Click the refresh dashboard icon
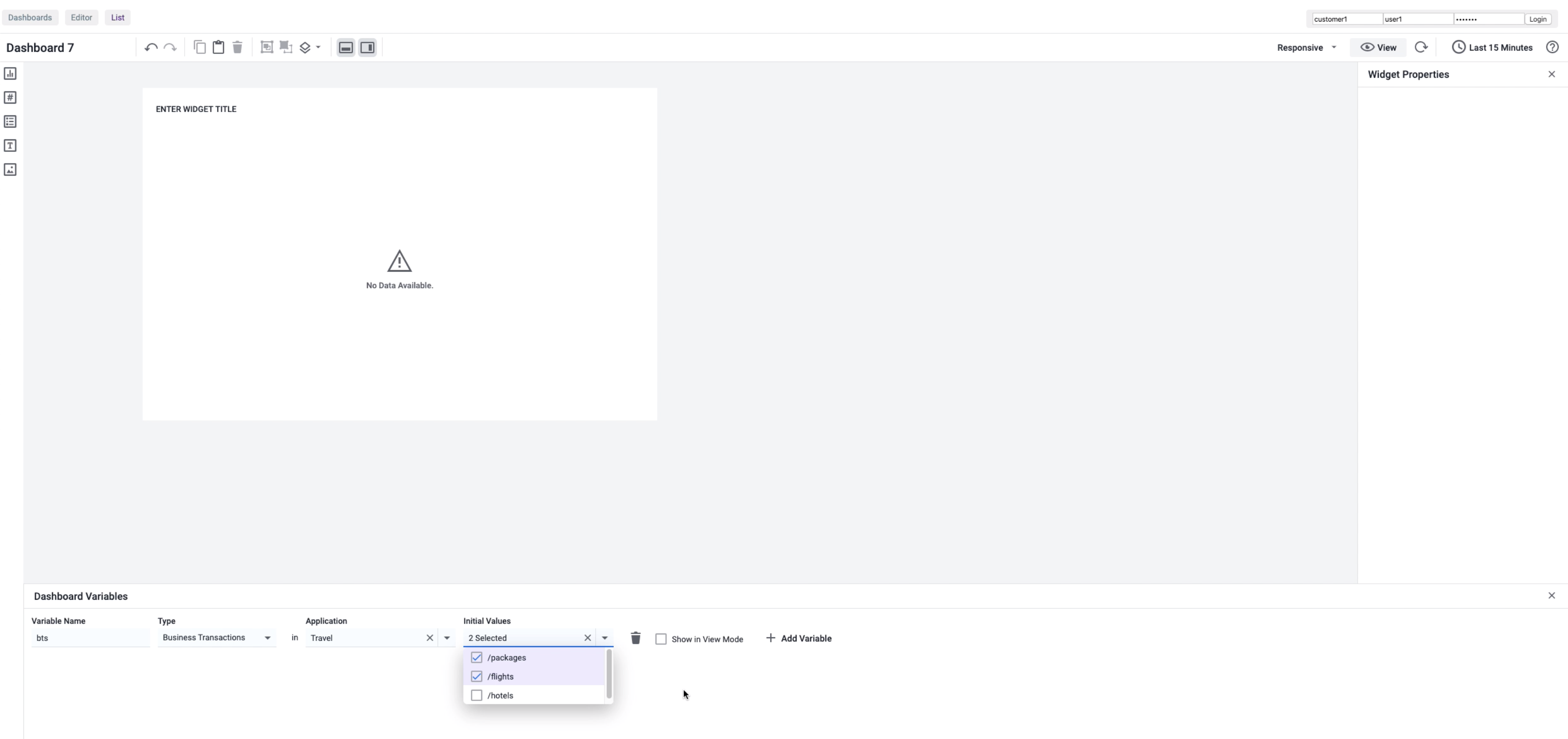Viewport: 1568px width, 739px height. coord(1421,47)
